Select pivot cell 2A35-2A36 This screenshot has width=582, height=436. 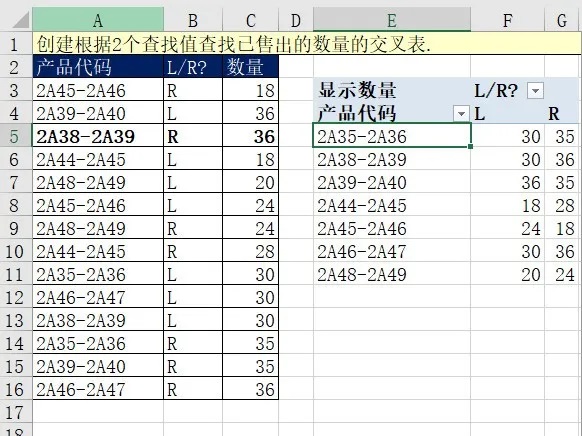[392, 136]
